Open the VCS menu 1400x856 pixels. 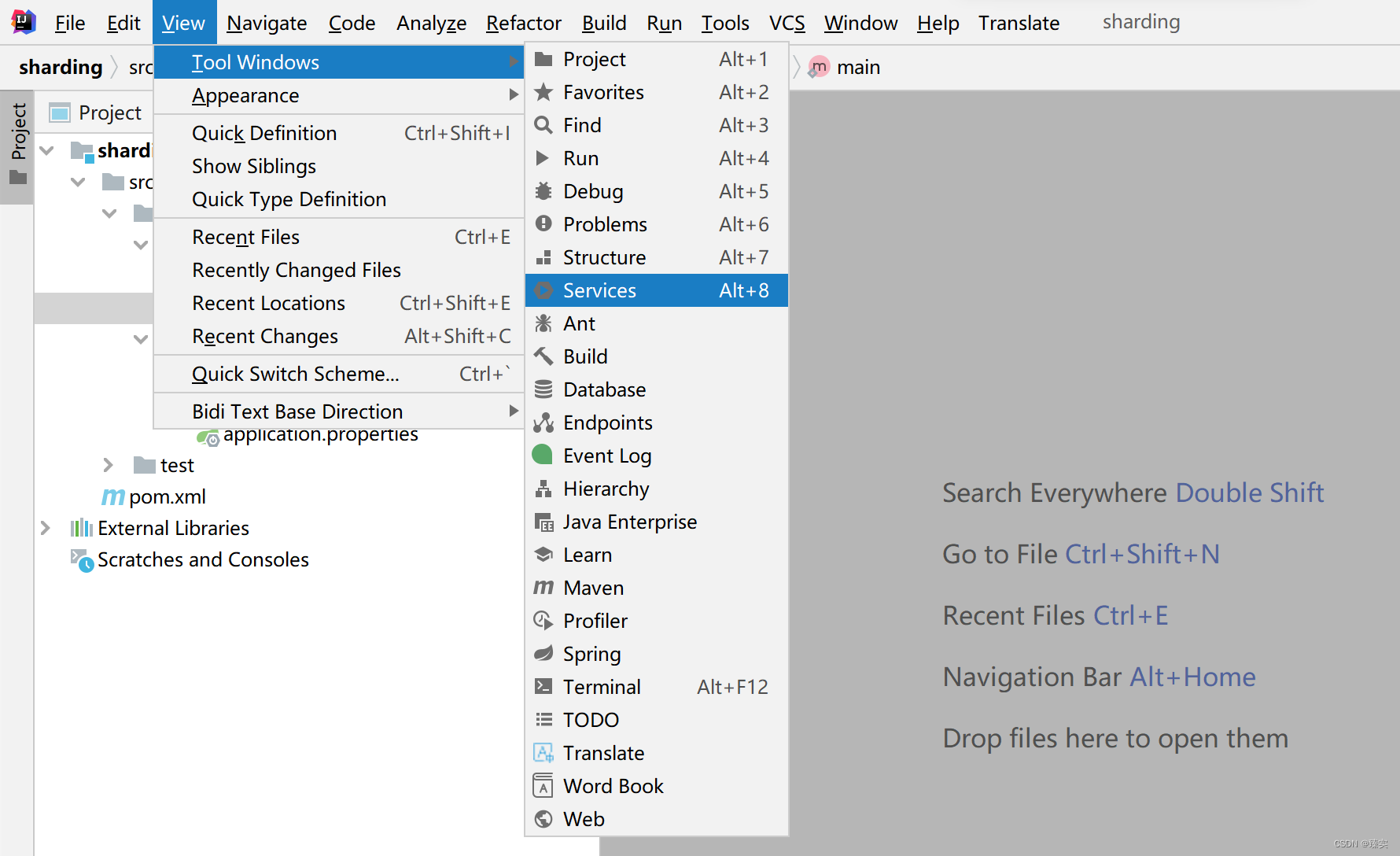click(787, 23)
